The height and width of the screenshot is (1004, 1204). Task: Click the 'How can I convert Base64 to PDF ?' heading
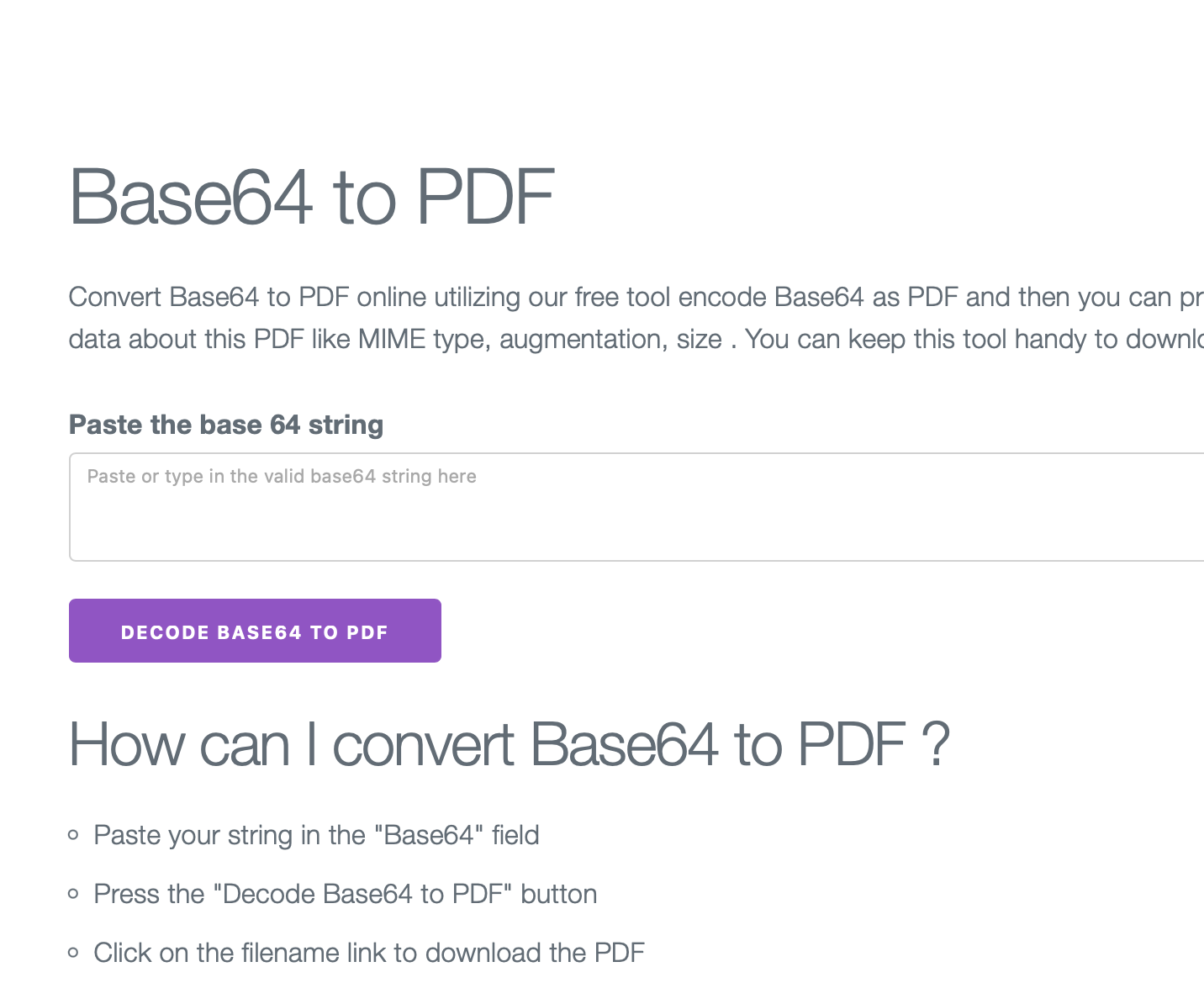point(508,744)
